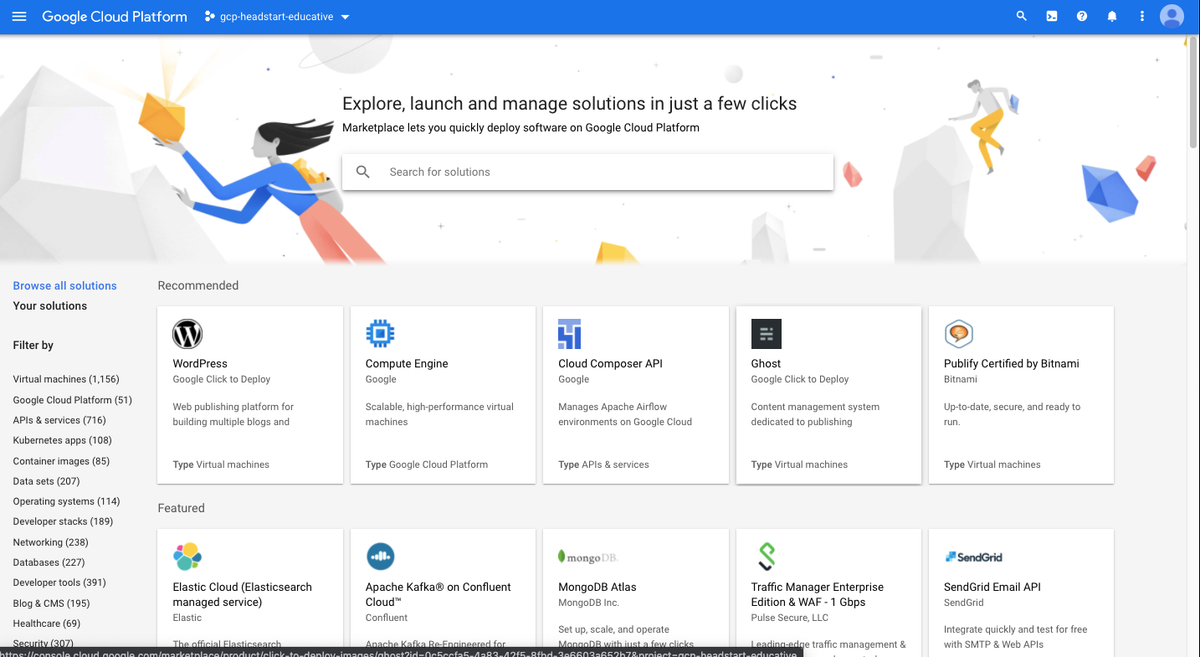
Task: Open the Ghost card title
Action: click(x=766, y=364)
